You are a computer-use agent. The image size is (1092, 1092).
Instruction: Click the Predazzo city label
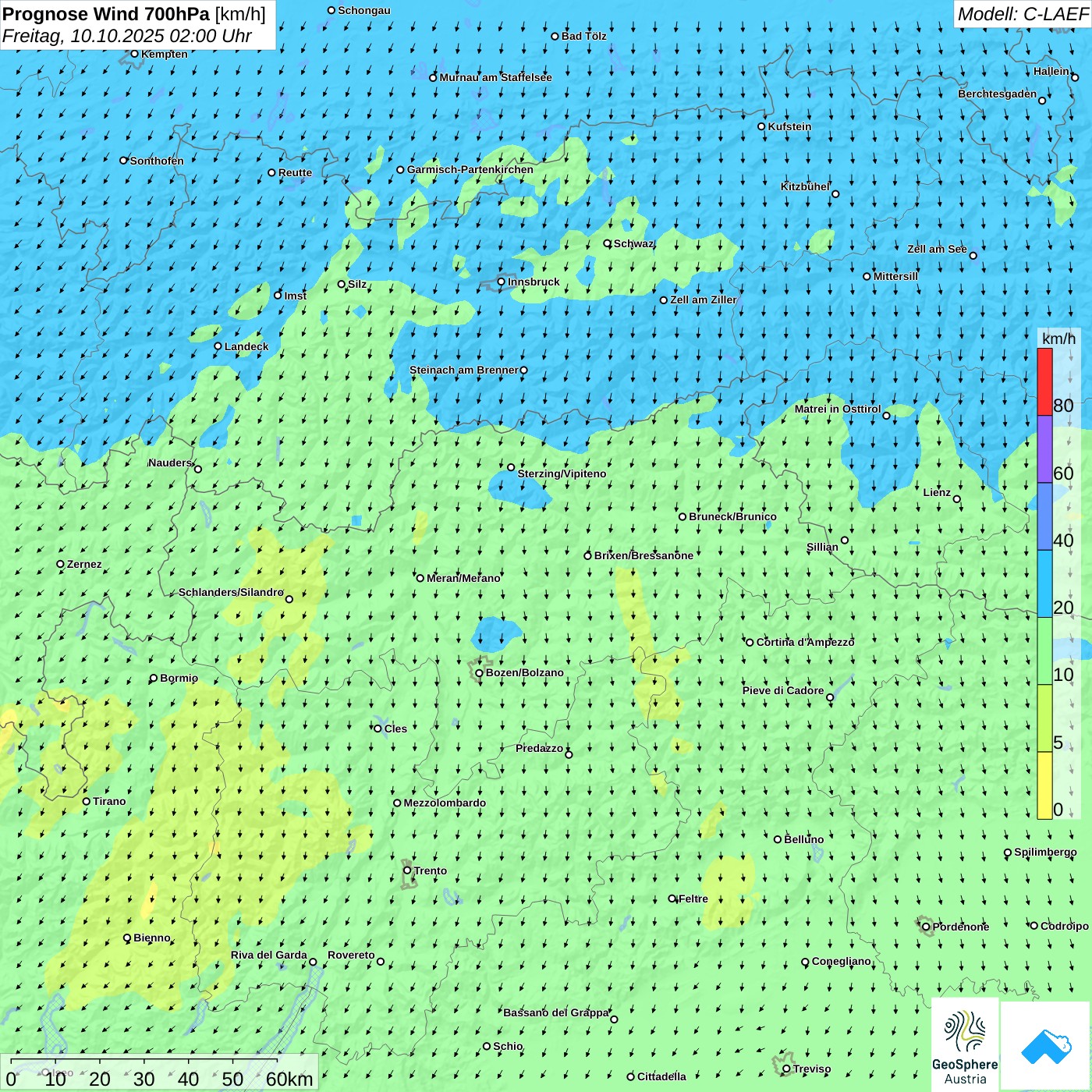coord(539,748)
